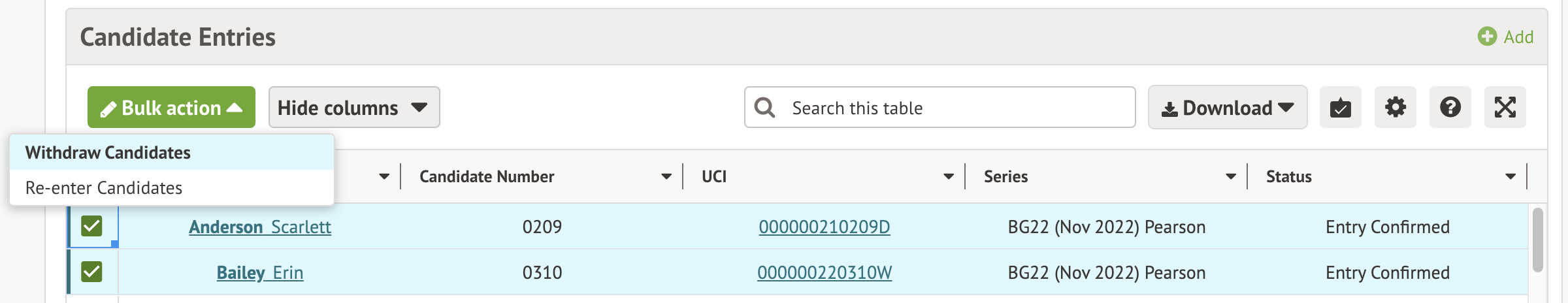Select Withdraw Candidates from the menu
Image resolution: width=1568 pixels, height=303 pixels.
click(108, 153)
